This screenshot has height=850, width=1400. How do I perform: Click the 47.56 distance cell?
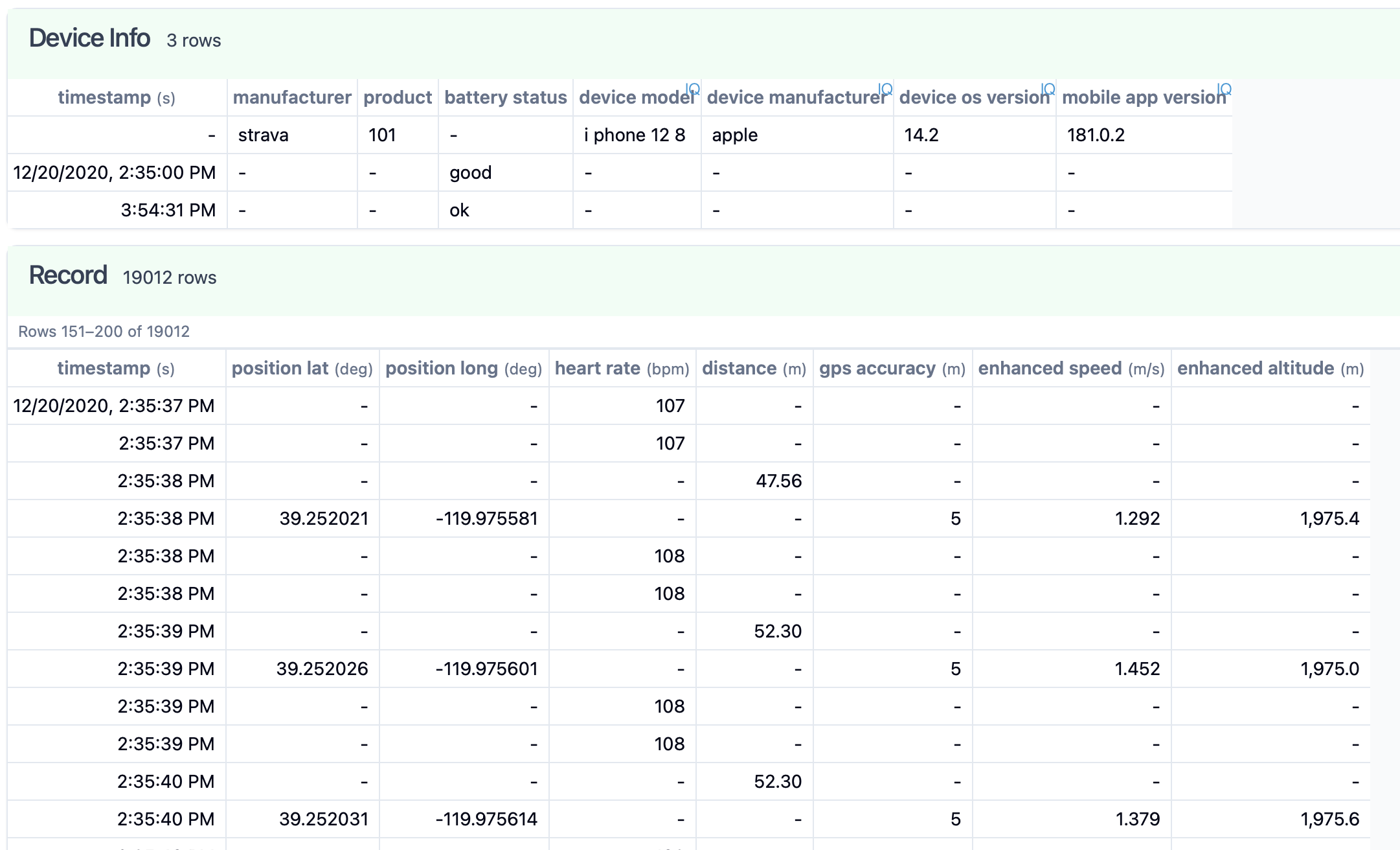point(778,481)
